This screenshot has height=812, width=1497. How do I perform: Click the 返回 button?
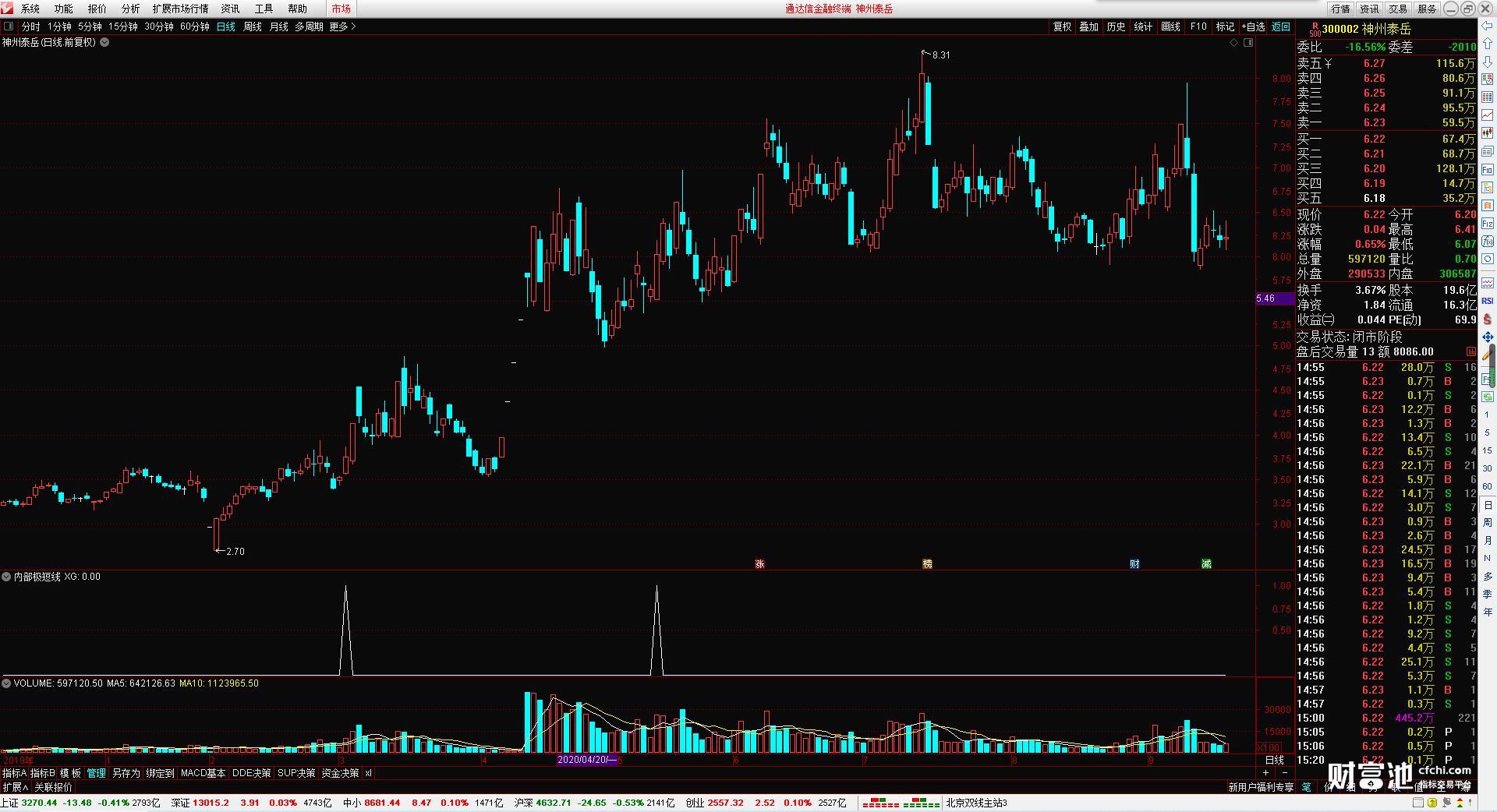tap(1281, 26)
